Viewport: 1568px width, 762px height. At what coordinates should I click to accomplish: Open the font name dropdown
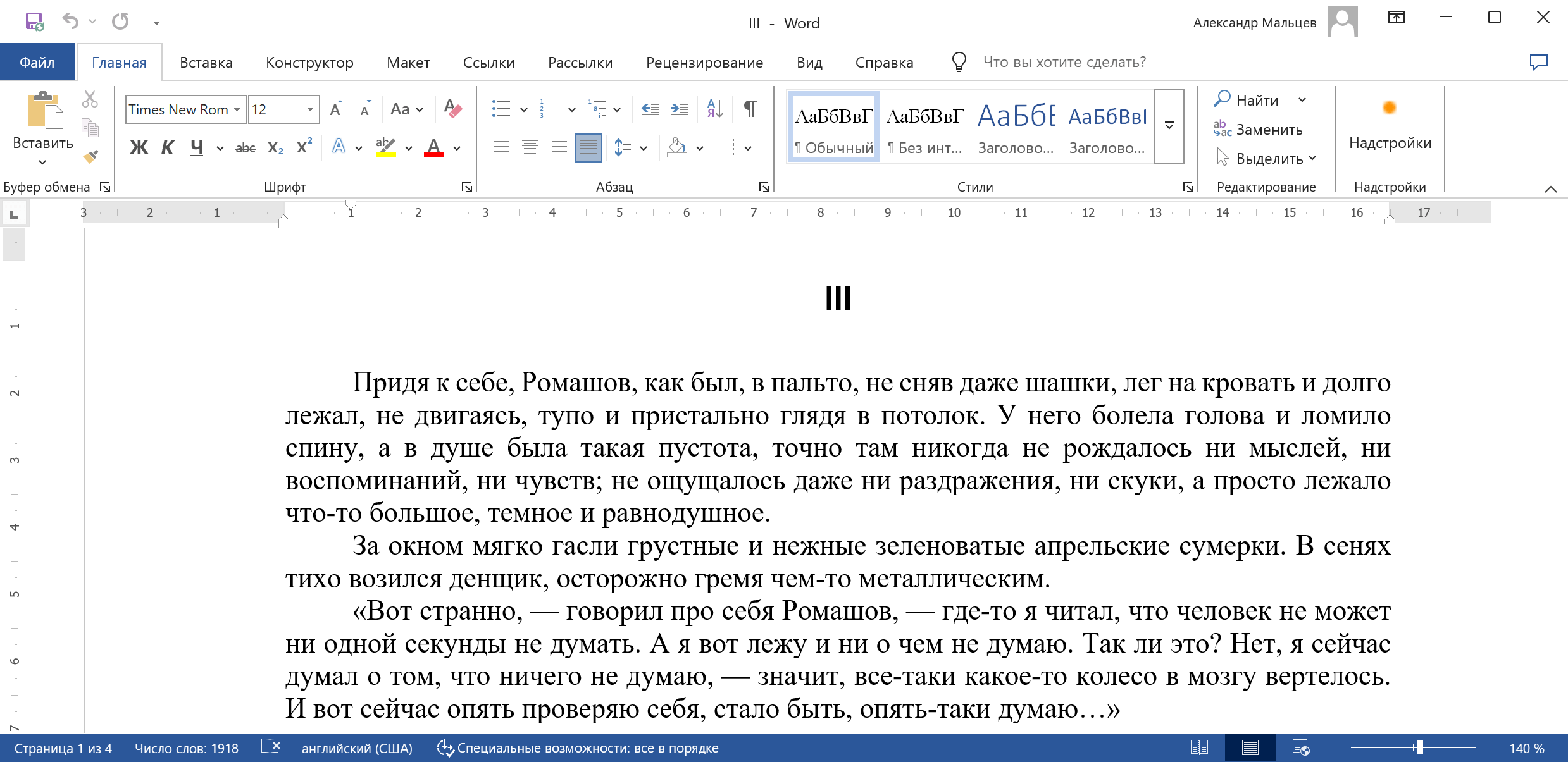tap(237, 109)
